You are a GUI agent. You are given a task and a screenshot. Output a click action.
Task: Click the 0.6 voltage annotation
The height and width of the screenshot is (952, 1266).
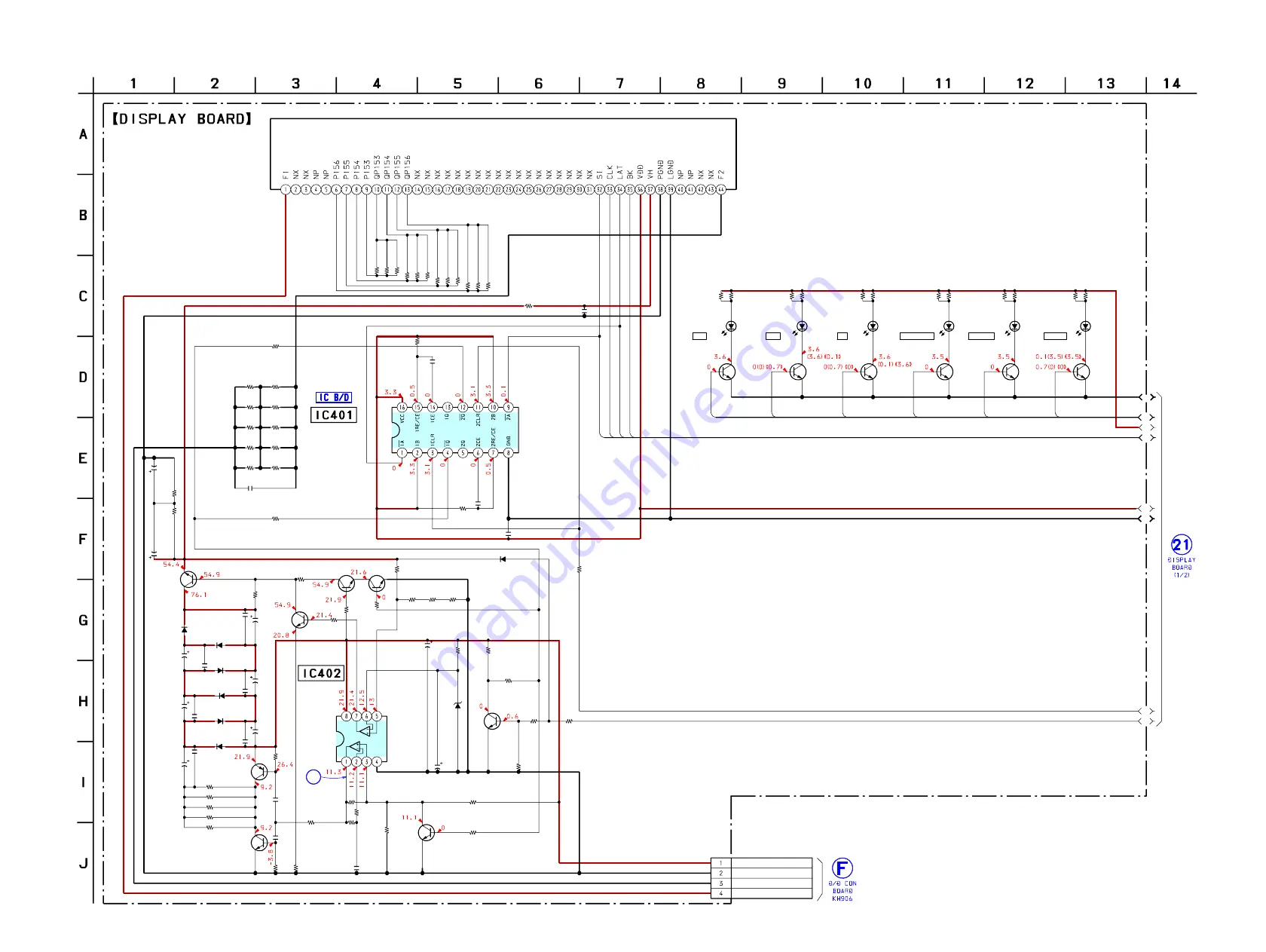click(x=512, y=716)
